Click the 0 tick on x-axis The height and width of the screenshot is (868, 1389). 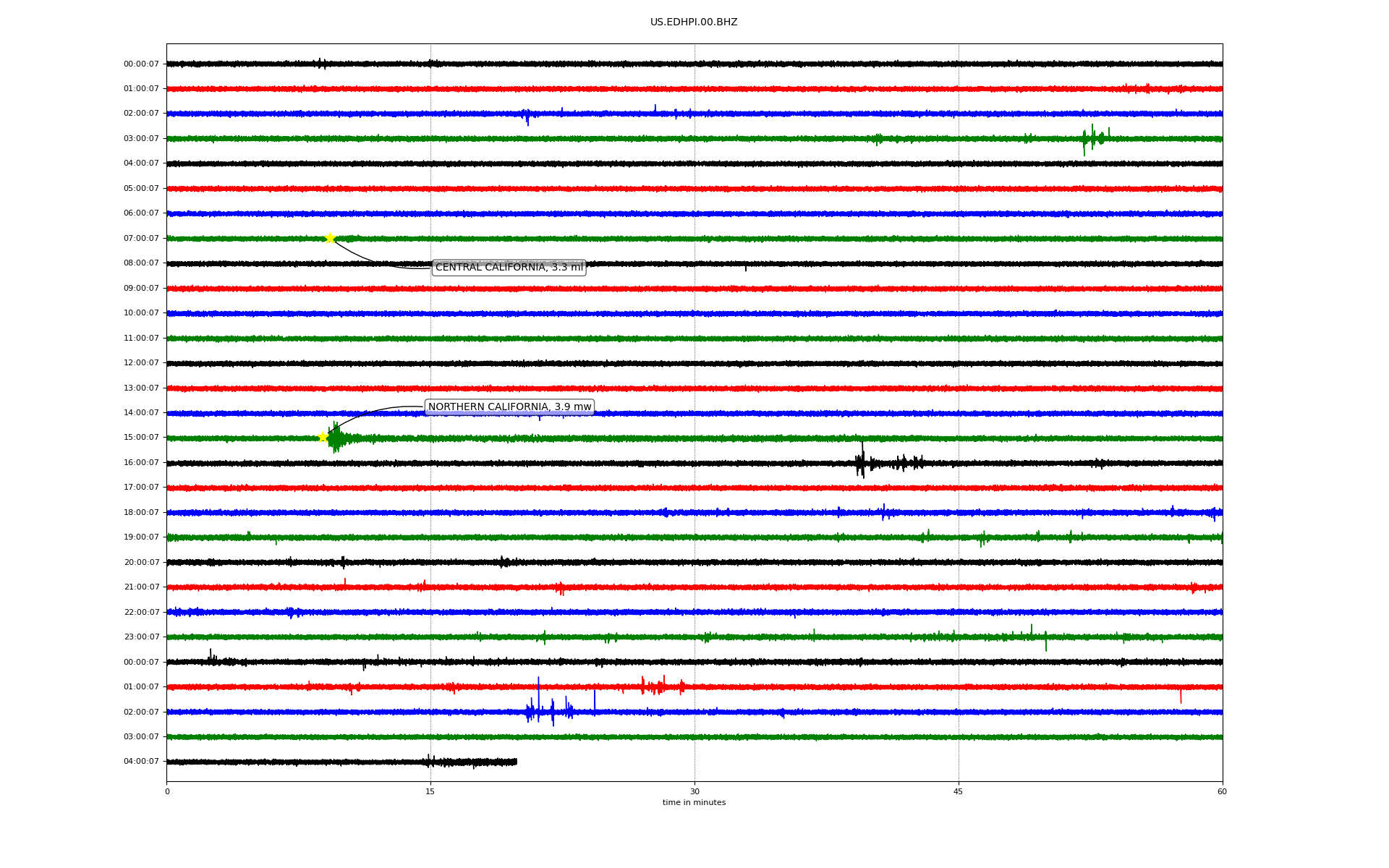tap(167, 791)
